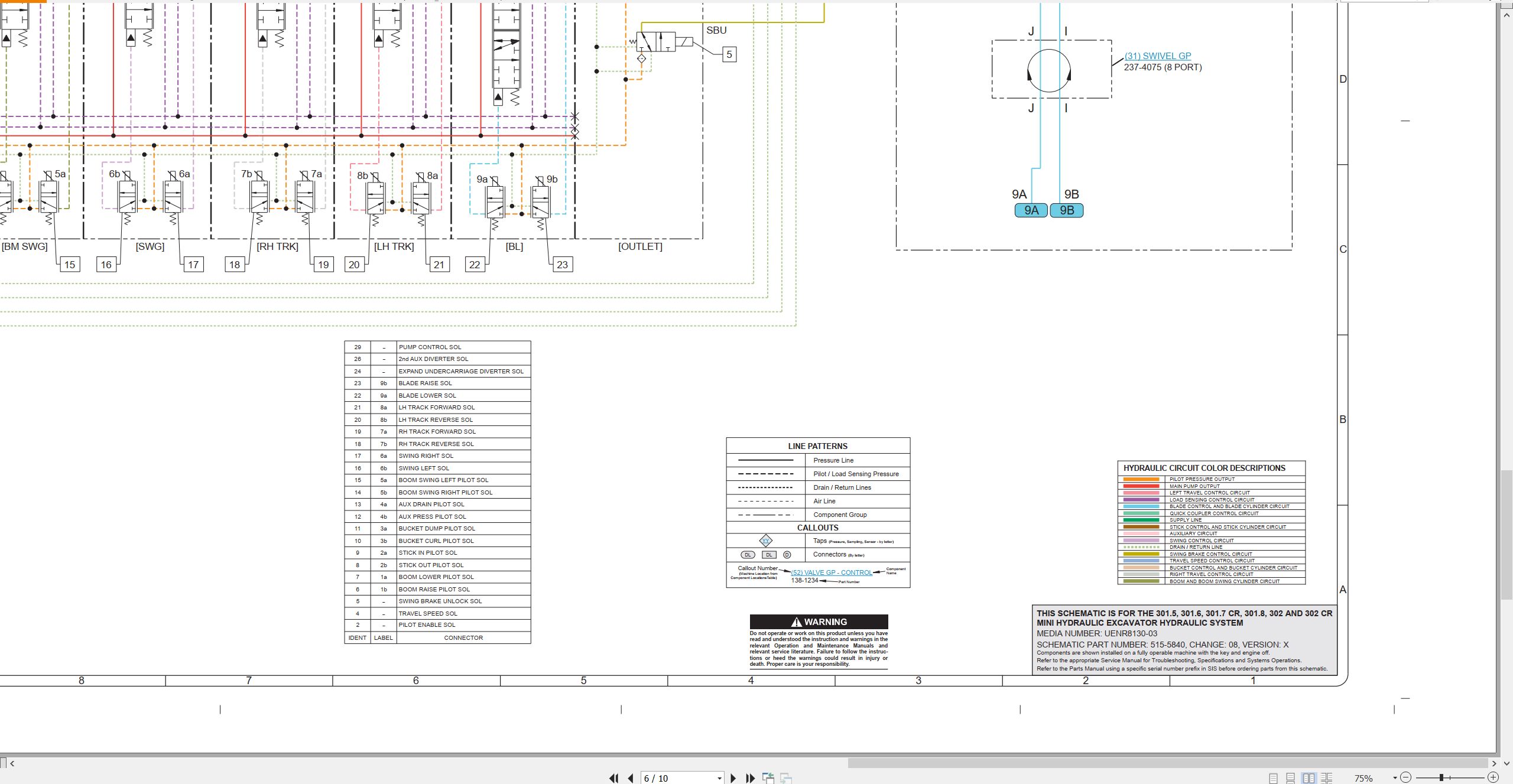
Task: Click callout box number 15
Action: pos(70,265)
